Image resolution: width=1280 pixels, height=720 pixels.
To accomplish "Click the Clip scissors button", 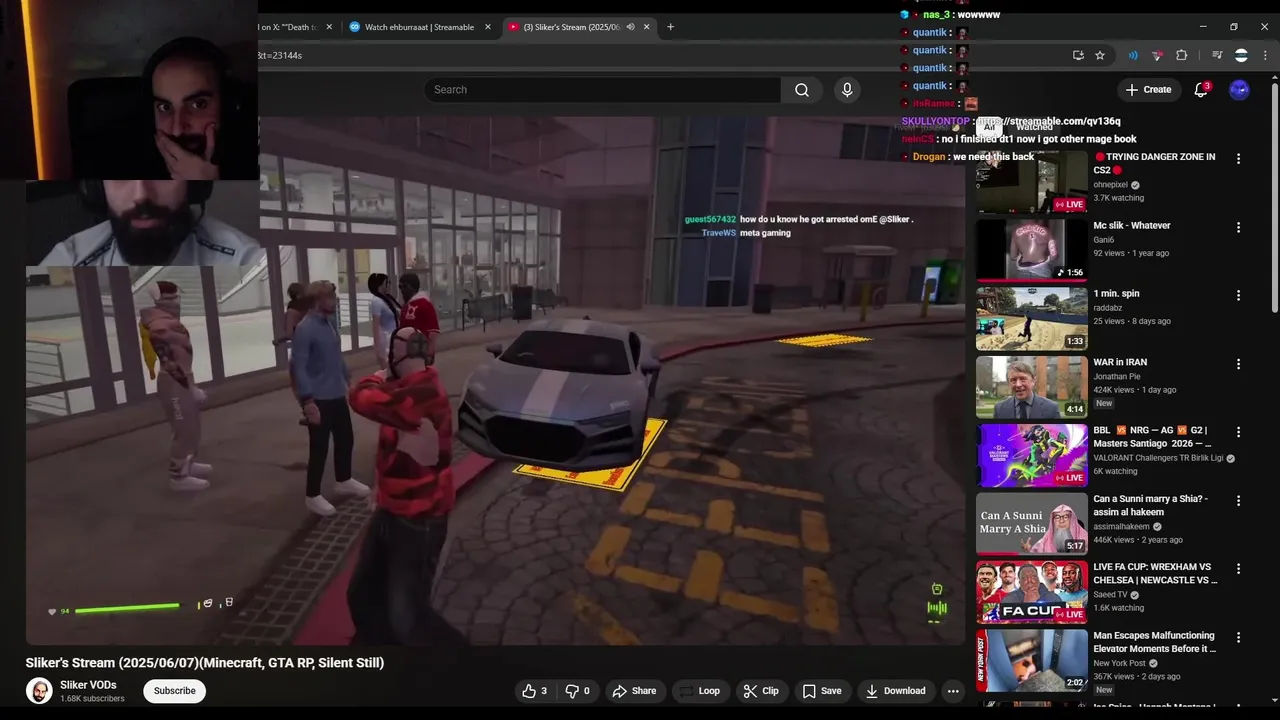I will (x=761, y=691).
